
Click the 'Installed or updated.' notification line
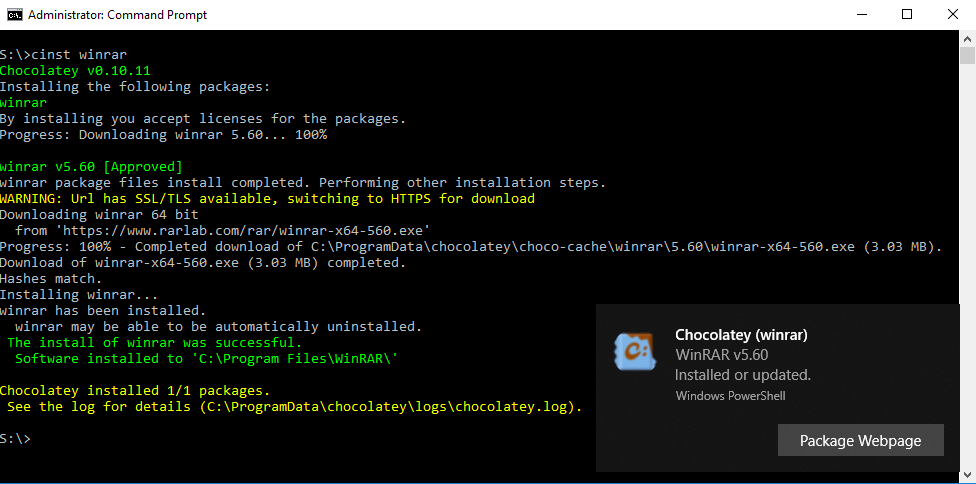(x=743, y=375)
